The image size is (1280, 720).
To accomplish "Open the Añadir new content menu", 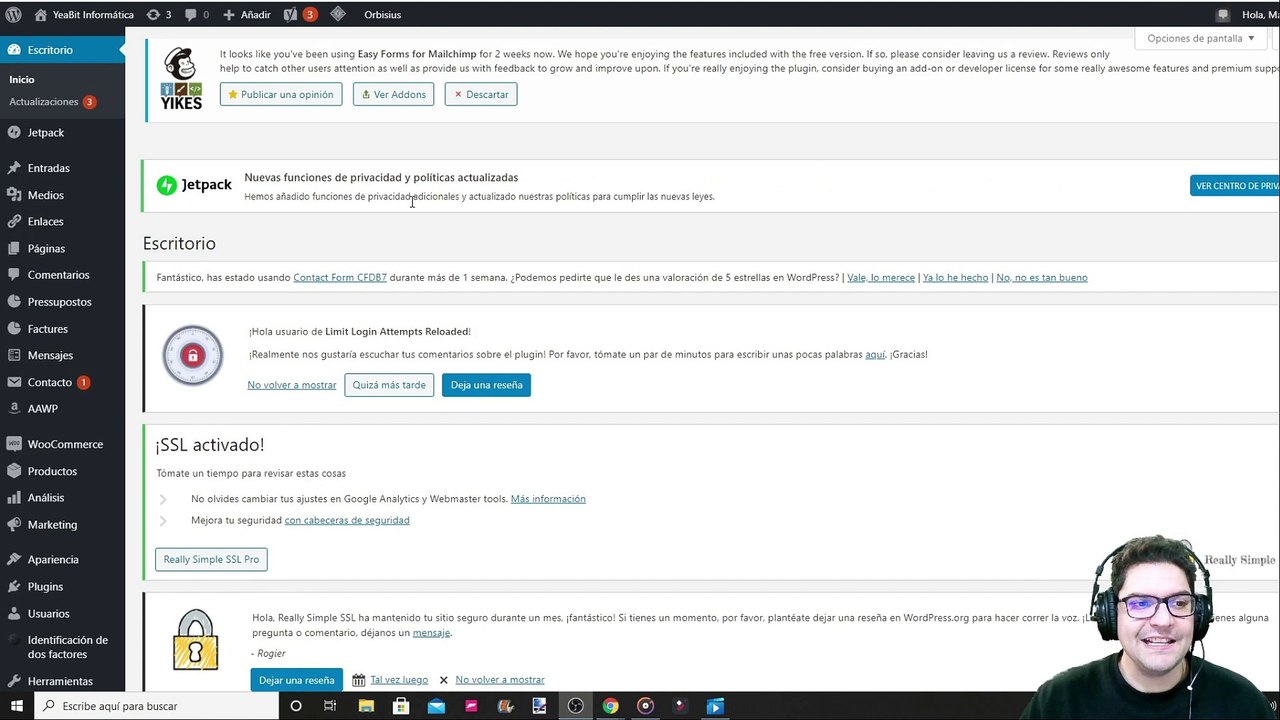I will [247, 15].
